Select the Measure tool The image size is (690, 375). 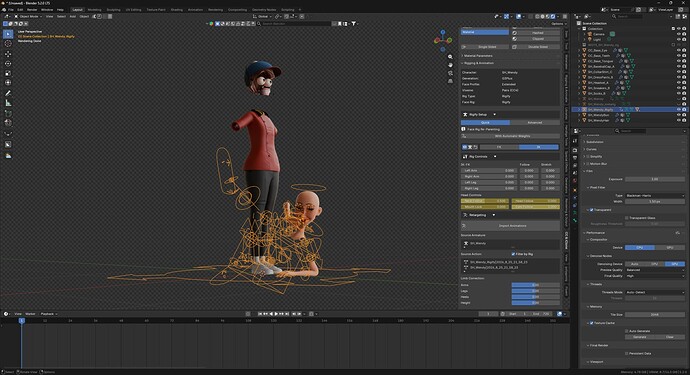coord(8,103)
